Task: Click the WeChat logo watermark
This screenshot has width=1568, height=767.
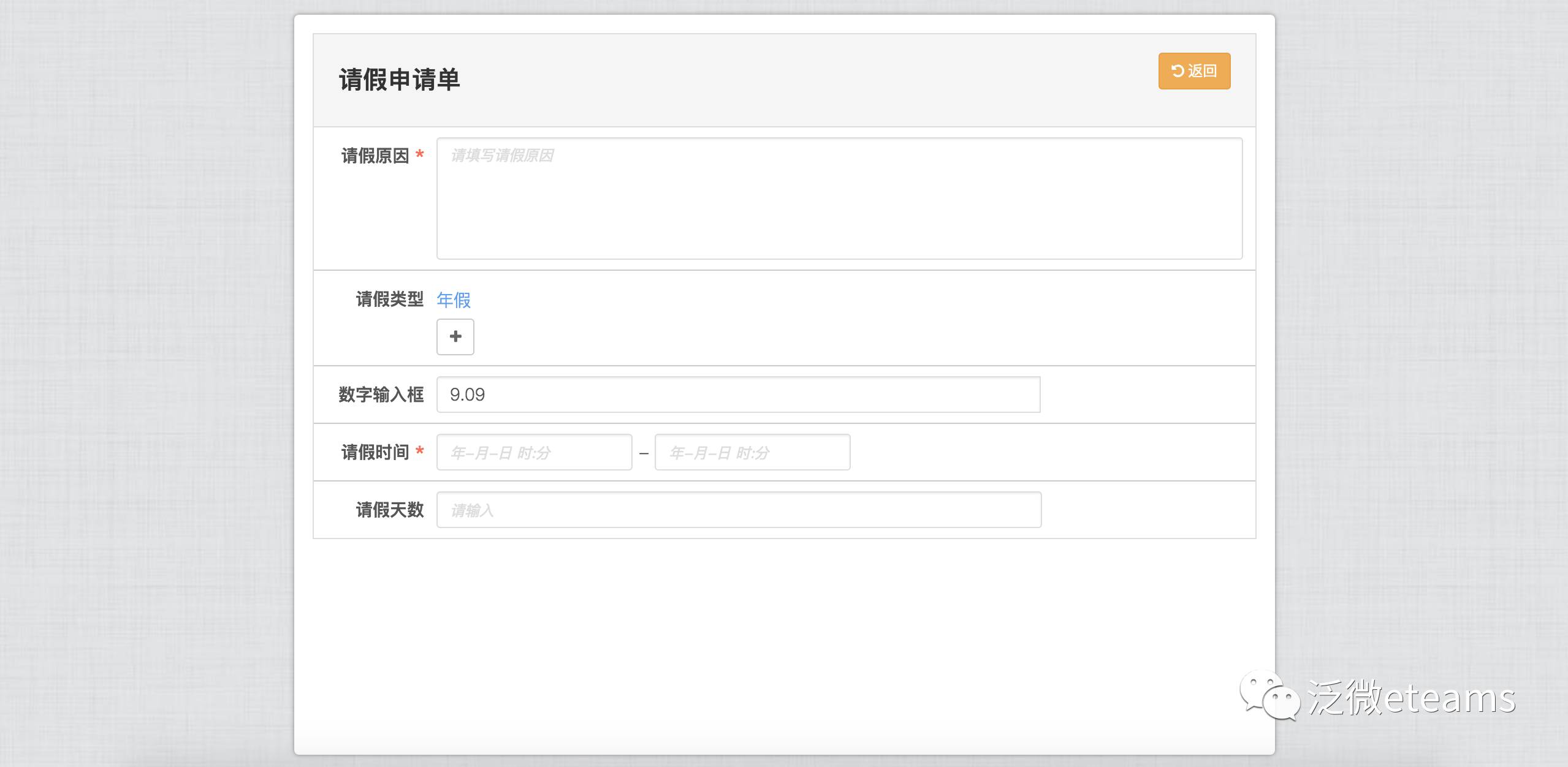Action: point(1269,695)
